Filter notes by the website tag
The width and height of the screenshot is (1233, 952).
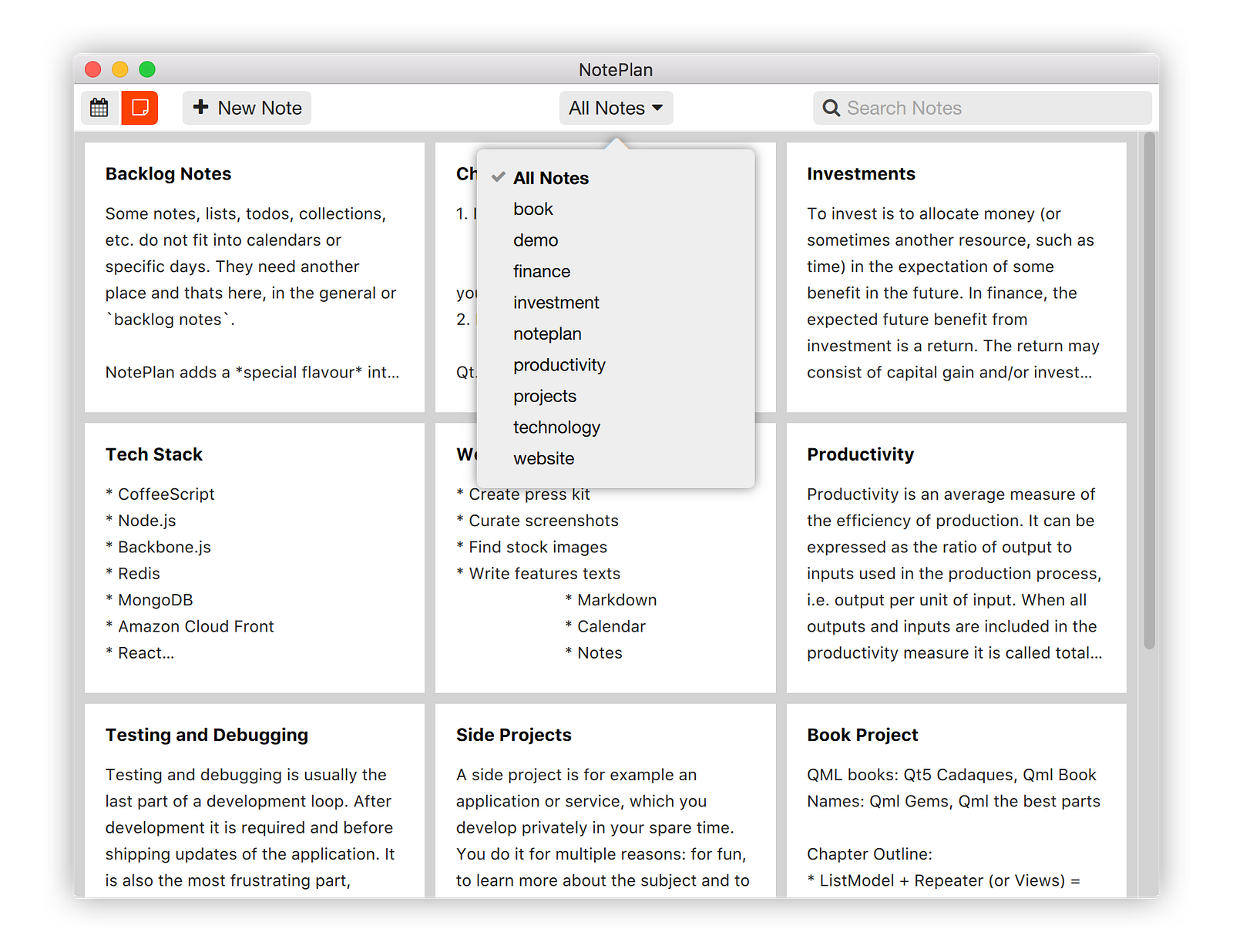point(616,458)
